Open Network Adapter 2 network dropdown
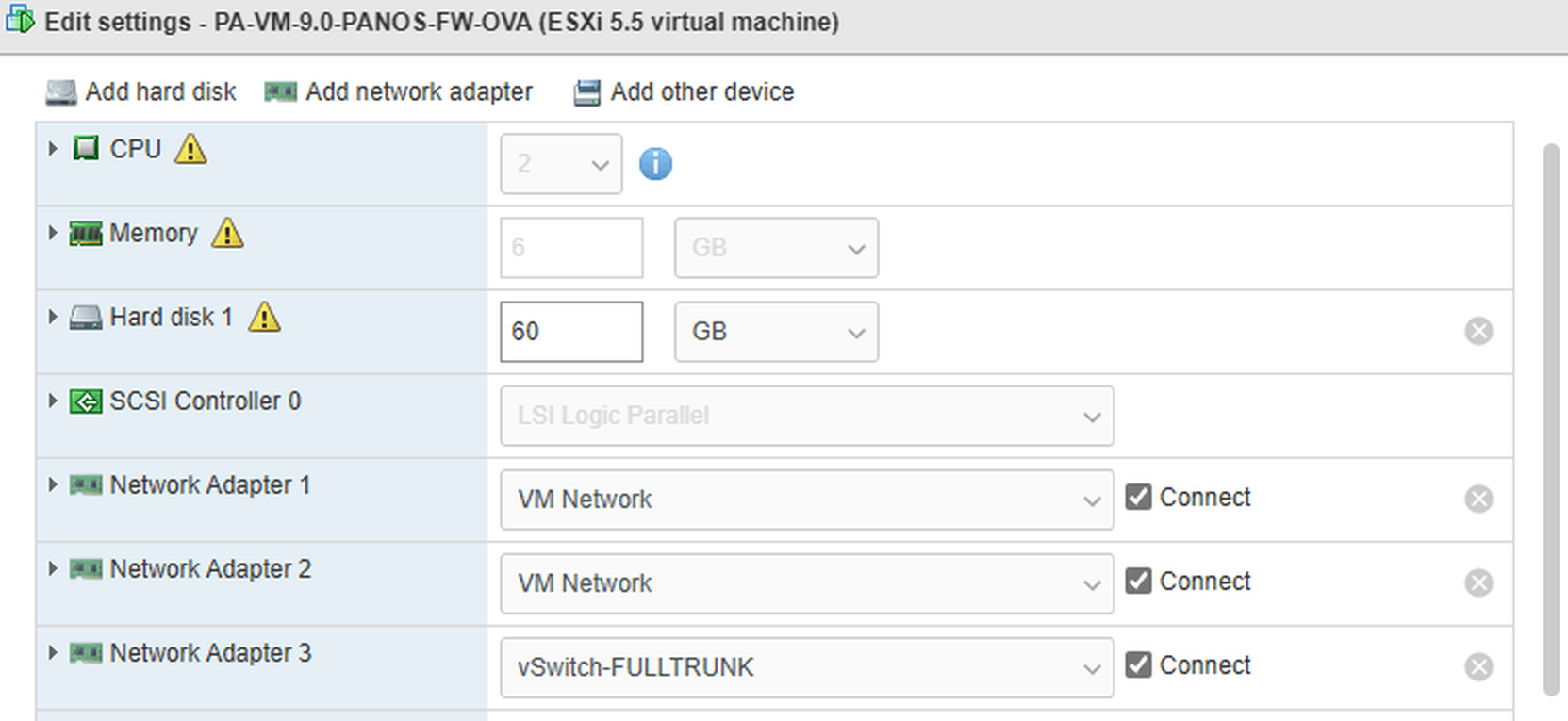 pyautogui.click(x=807, y=583)
